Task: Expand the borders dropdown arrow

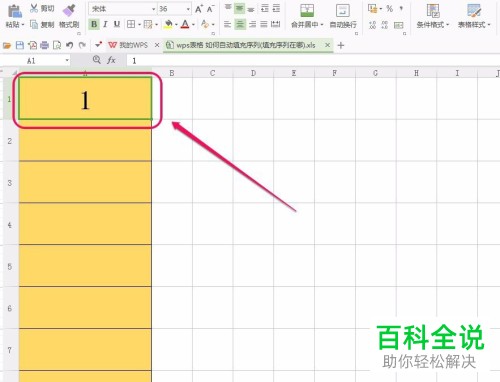Action: pos(139,25)
